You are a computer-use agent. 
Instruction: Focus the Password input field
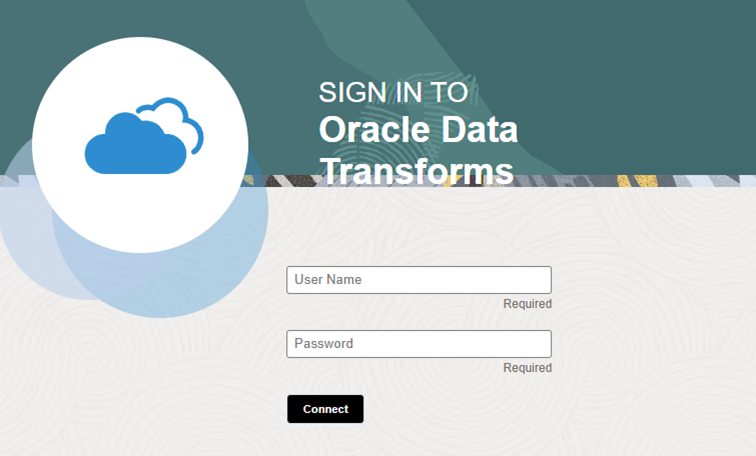419,344
